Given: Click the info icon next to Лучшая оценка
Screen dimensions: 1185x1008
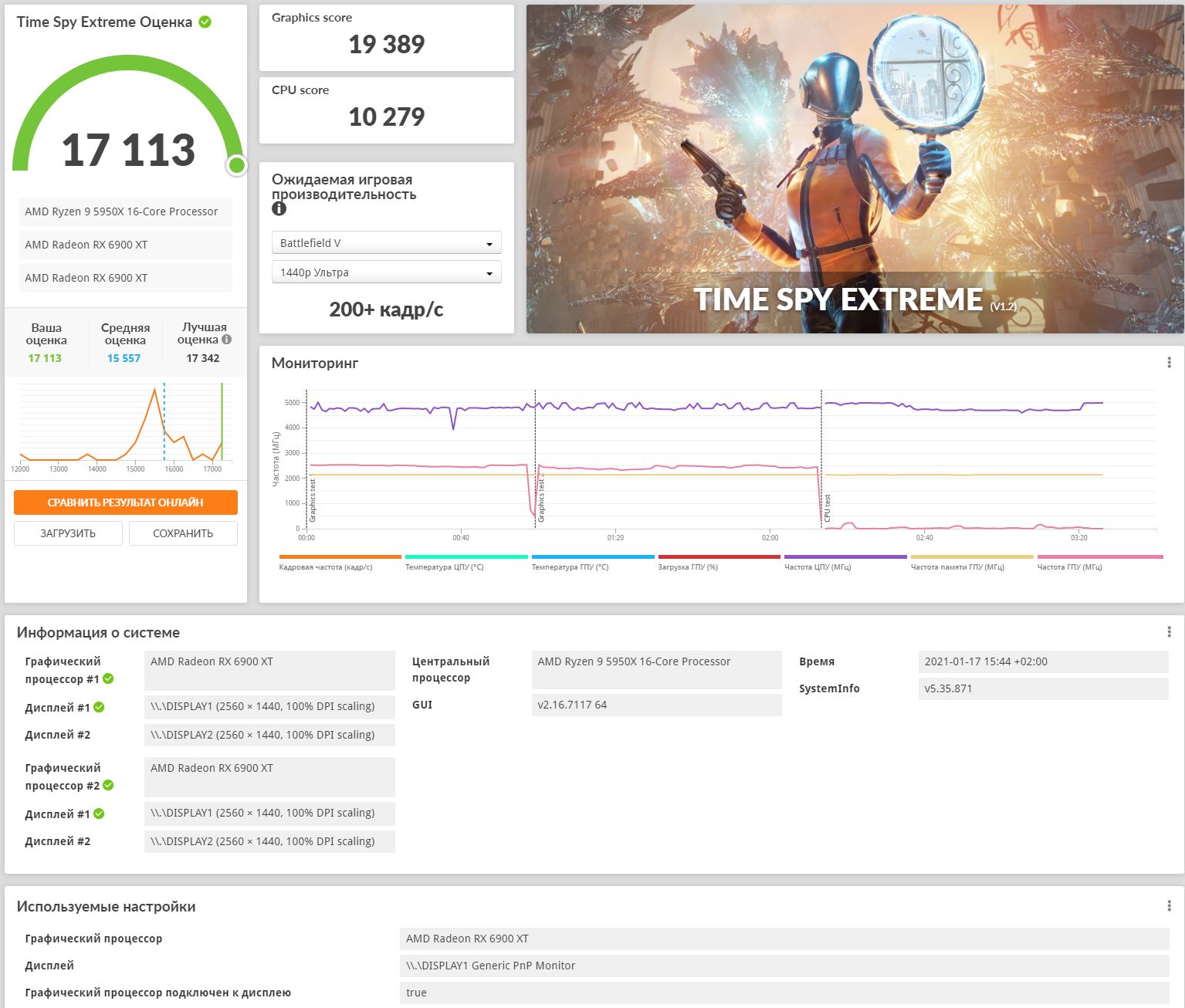Looking at the screenshot, I should tap(226, 339).
